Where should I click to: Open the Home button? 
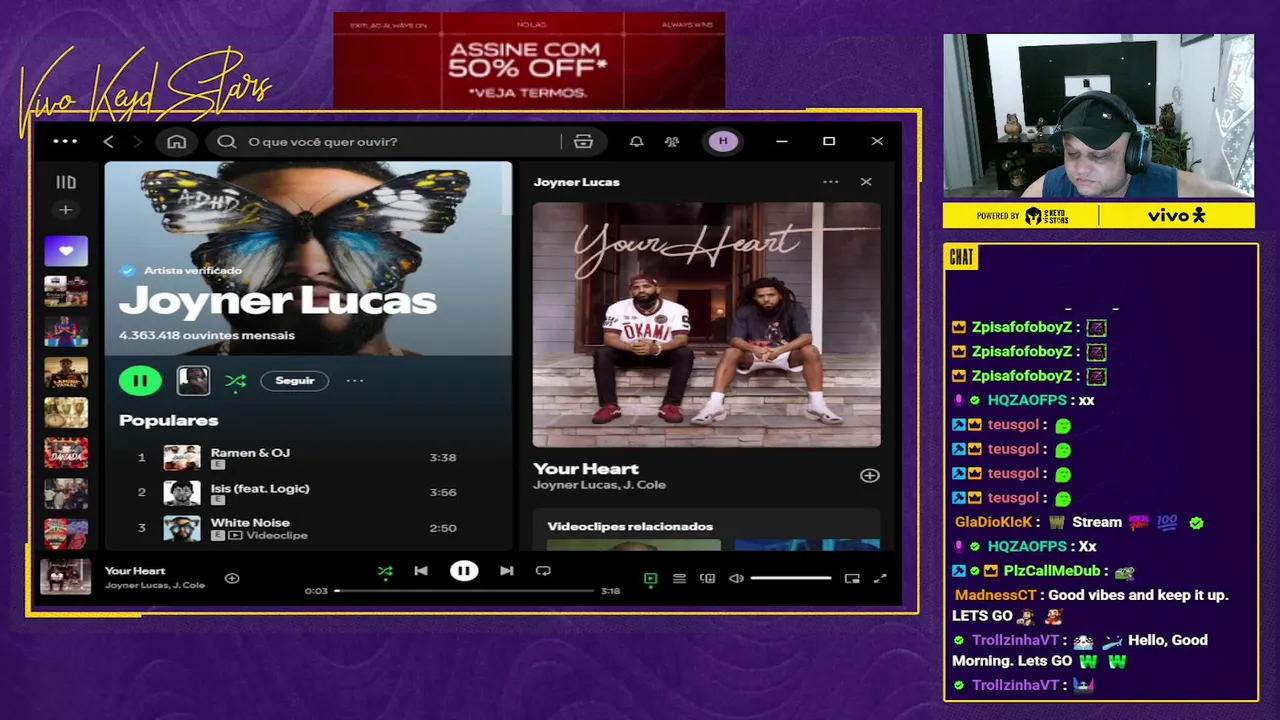(x=177, y=142)
